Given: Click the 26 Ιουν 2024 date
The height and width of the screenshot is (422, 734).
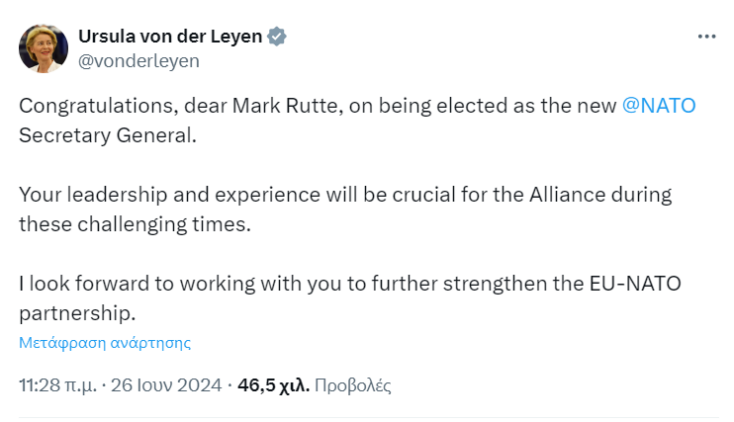Looking at the screenshot, I should [165, 384].
